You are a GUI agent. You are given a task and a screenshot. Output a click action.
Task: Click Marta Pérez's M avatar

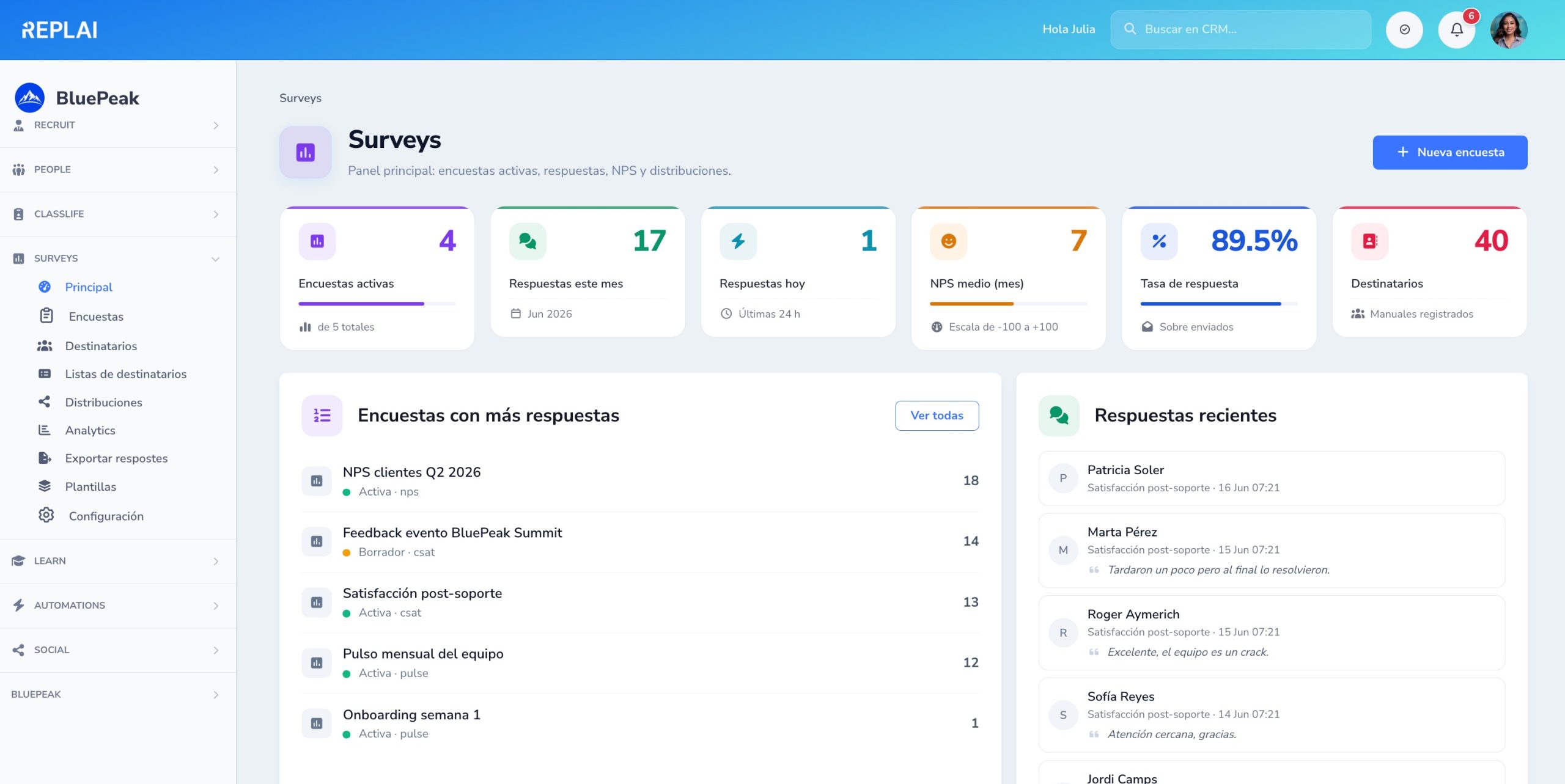click(x=1063, y=550)
